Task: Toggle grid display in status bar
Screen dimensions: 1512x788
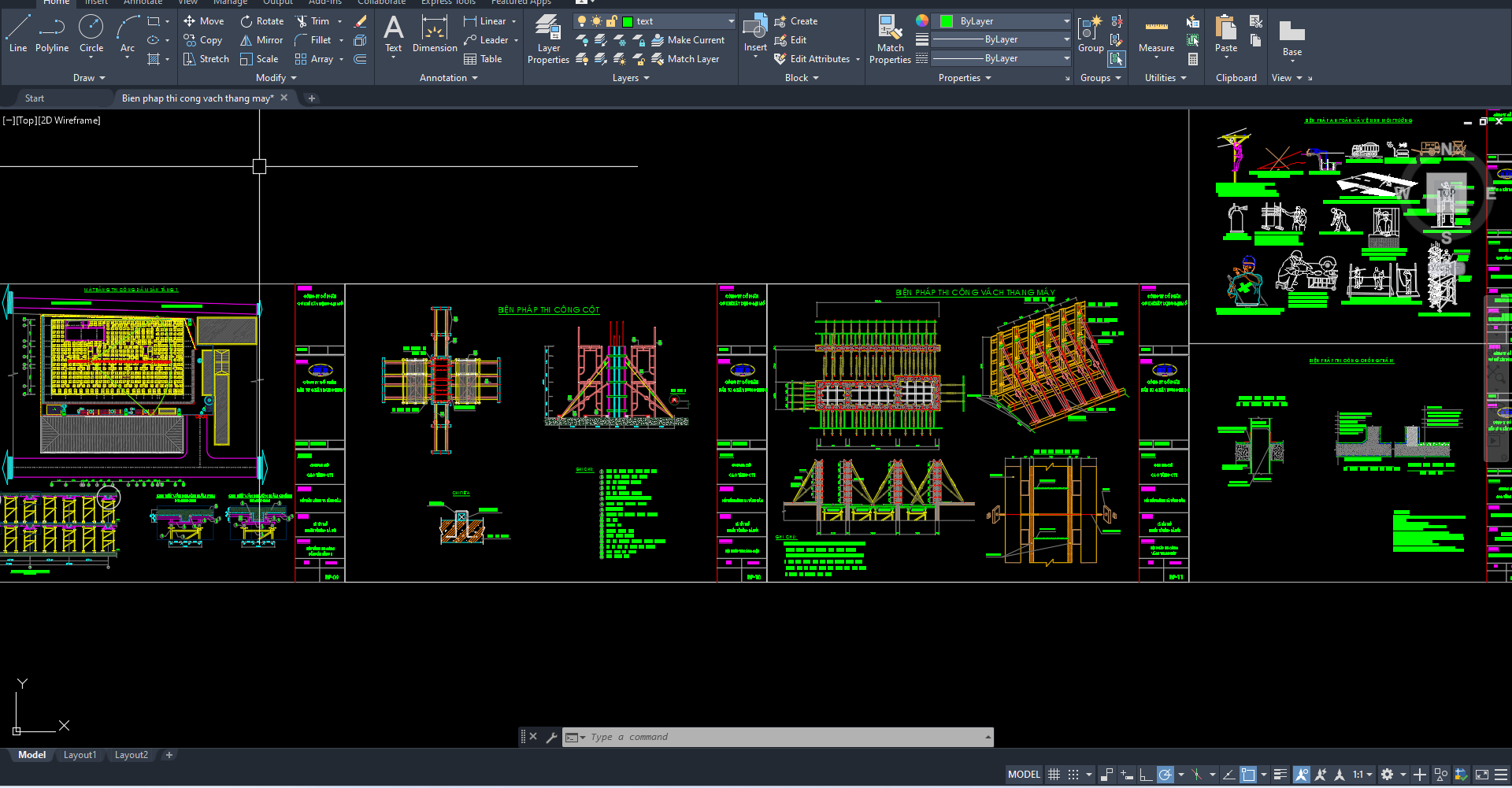Action: pyautogui.click(x=1054, y=775)
